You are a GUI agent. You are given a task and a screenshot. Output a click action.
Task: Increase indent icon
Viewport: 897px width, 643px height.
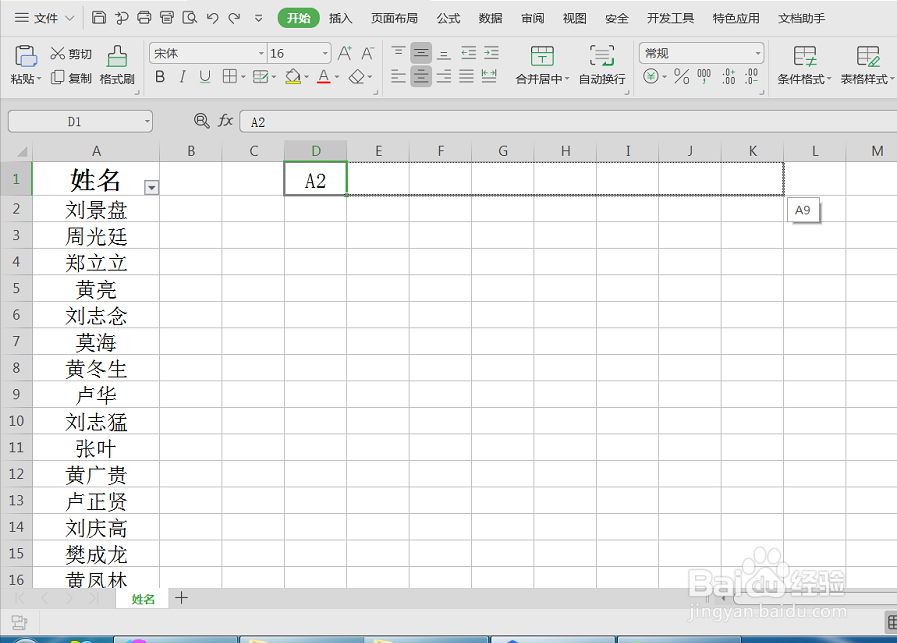coord(491,53)
